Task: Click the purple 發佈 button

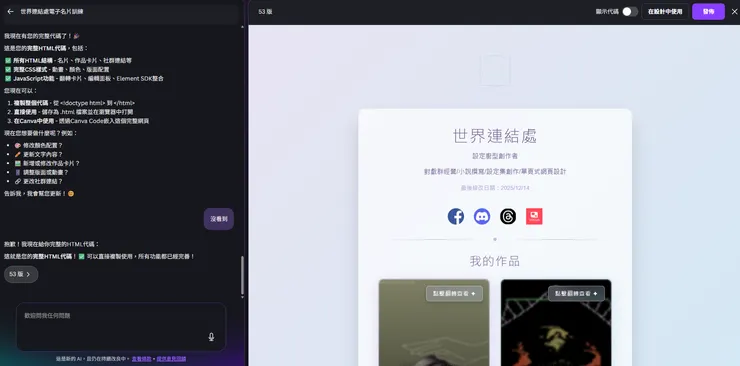Action: pos(708,11)
